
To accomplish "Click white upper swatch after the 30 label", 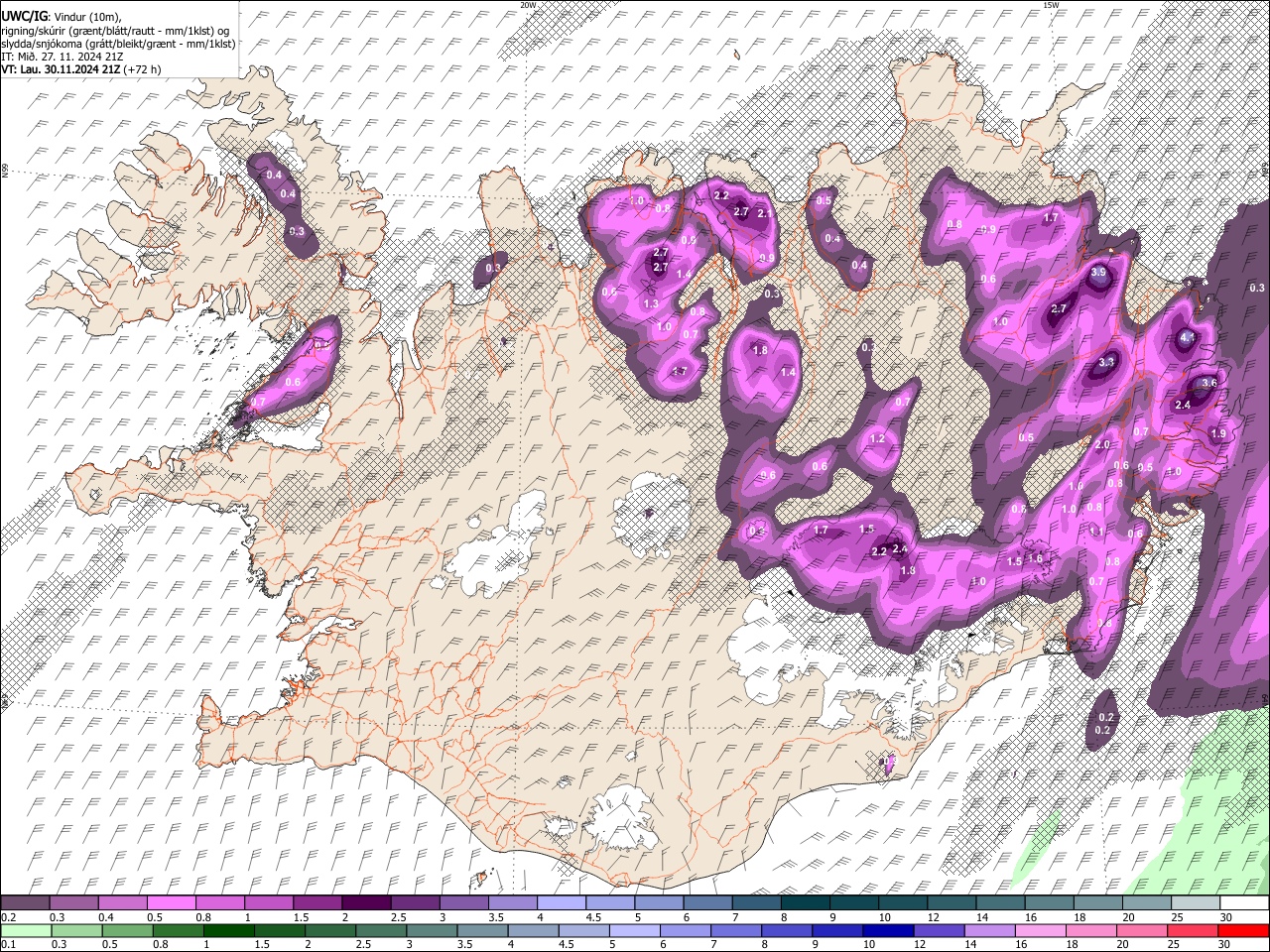I will click(x=1243, y=903).
